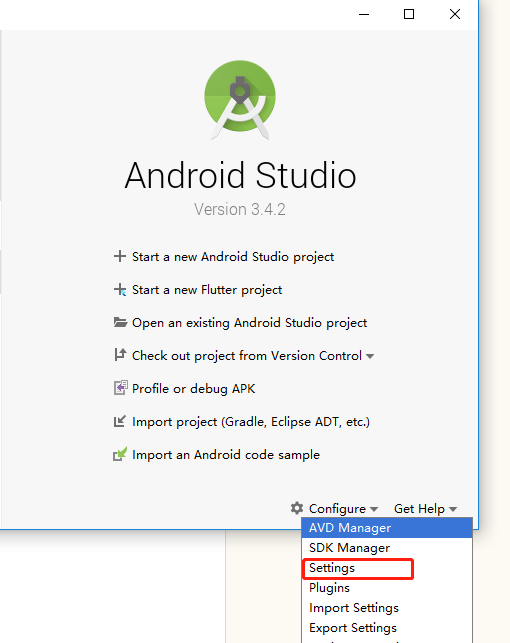Click the Import Android code sample icon

(120, 454)
